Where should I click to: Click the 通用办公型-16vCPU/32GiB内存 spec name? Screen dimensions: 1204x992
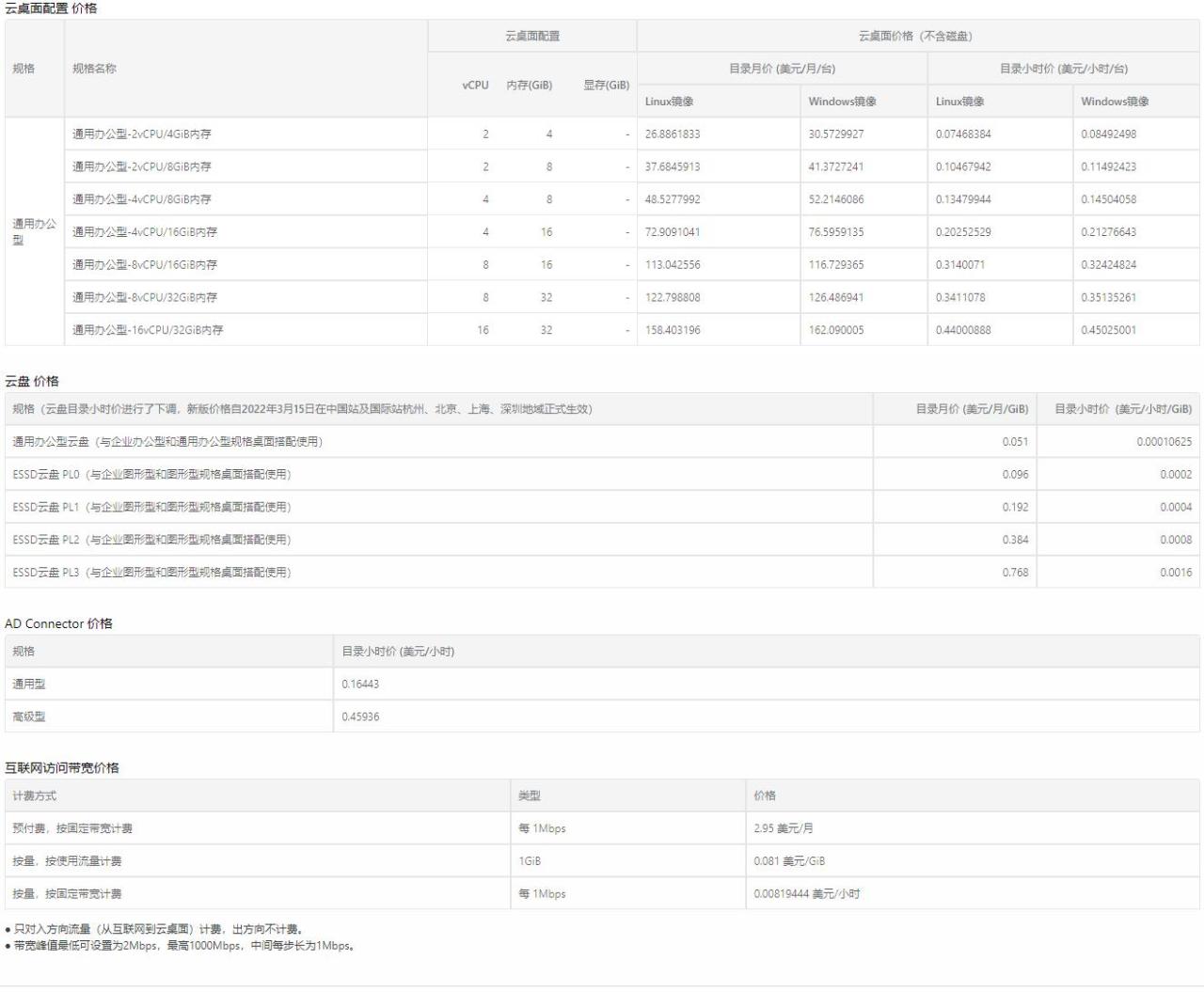coord(148,330)
